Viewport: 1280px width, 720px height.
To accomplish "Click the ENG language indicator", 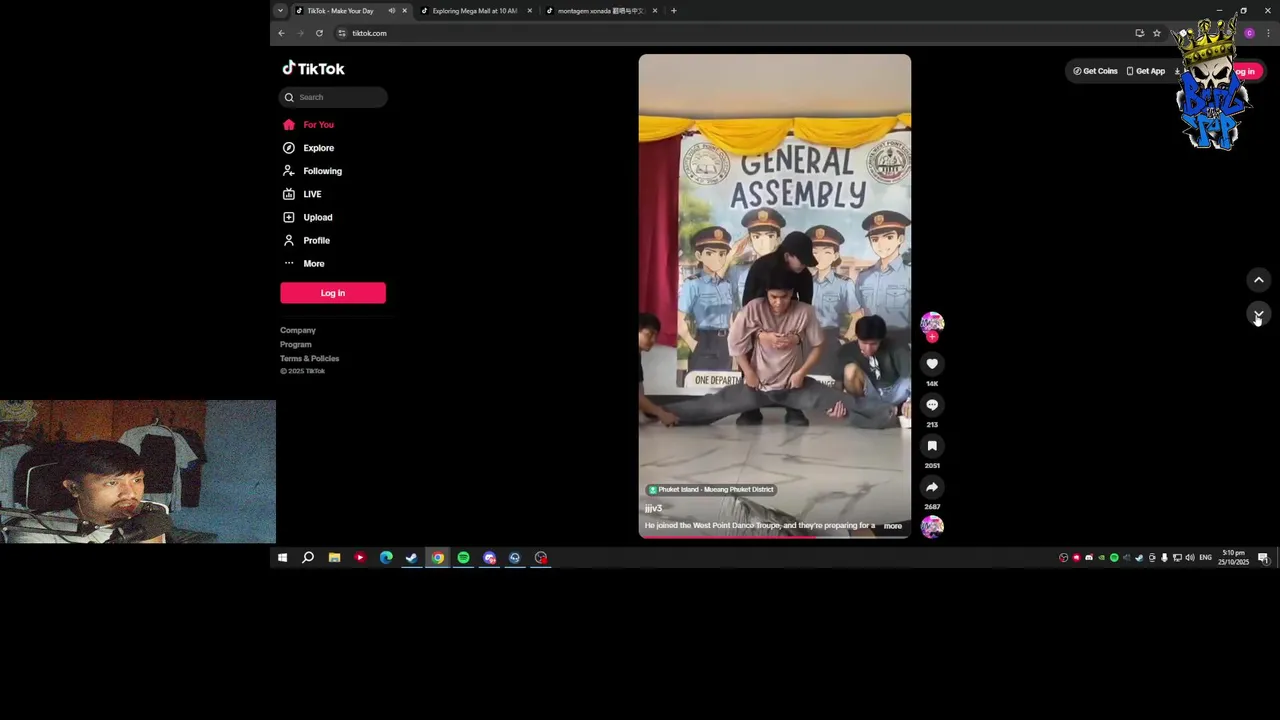I will [x=1205, y=558].
